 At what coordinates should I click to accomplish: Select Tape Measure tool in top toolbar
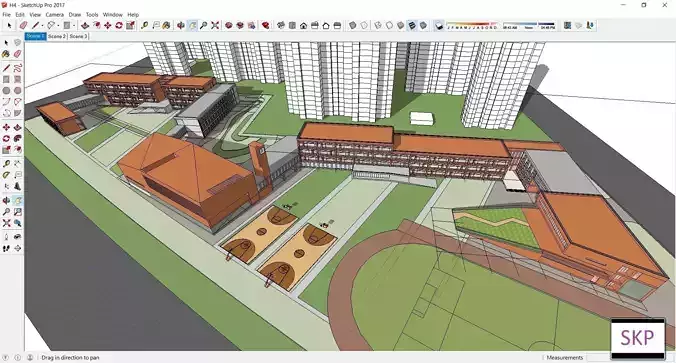[x=144, y=25]
